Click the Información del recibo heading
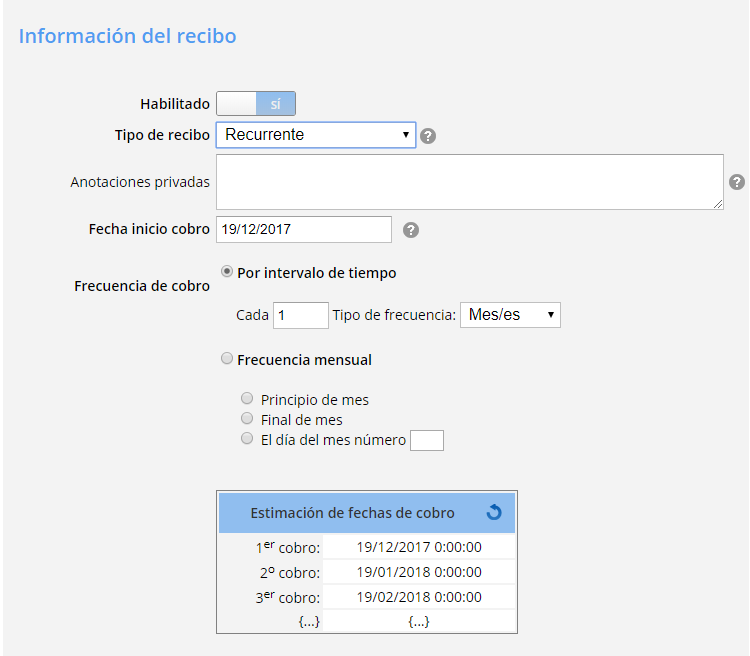Viewport: 750px width, 656px height. pos(128,36)
